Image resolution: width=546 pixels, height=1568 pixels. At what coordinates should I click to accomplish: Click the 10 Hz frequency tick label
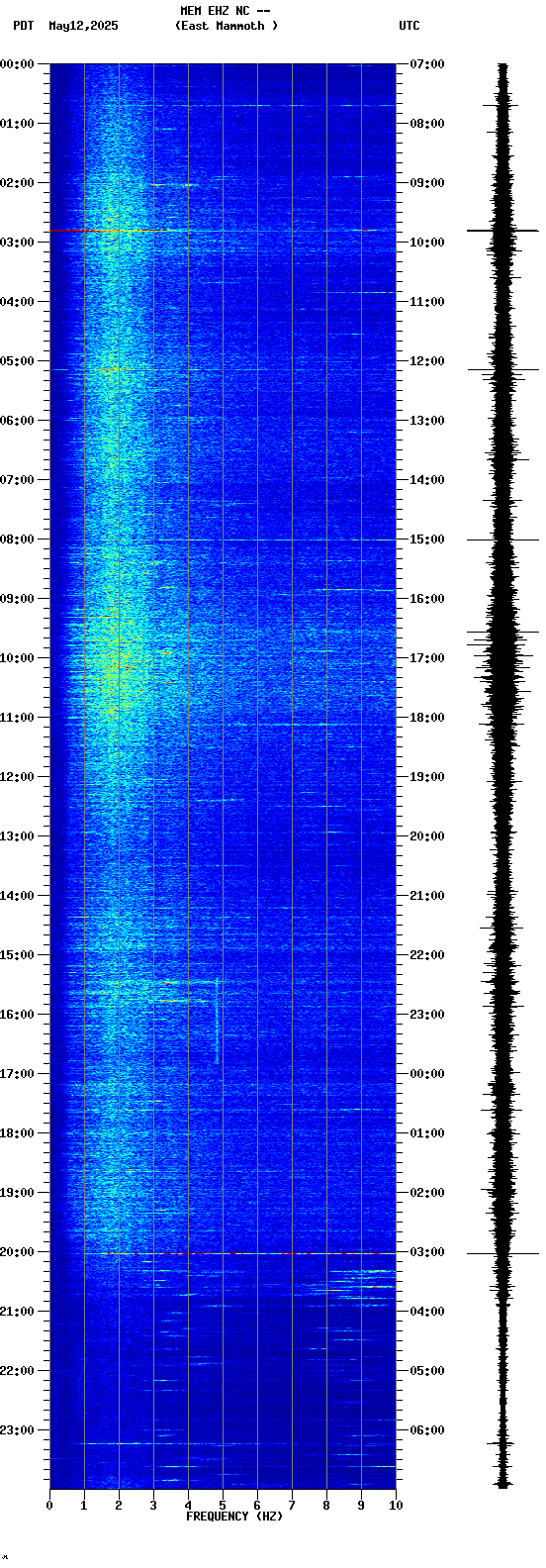tap(396, 1506)
